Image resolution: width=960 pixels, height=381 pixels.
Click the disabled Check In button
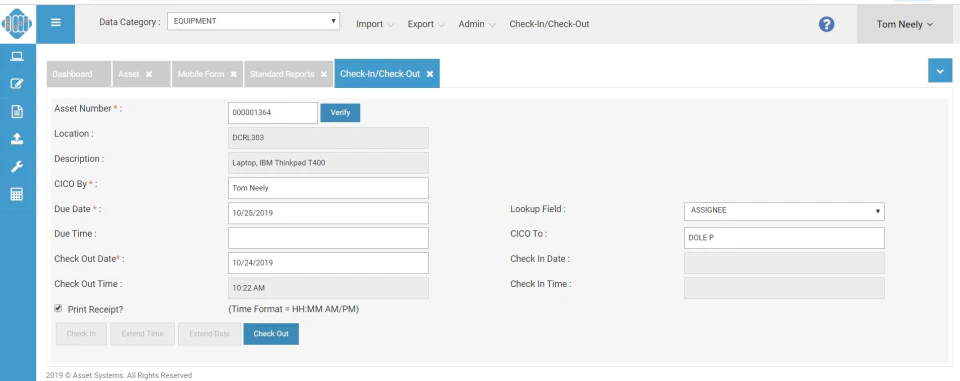(81, 334)
